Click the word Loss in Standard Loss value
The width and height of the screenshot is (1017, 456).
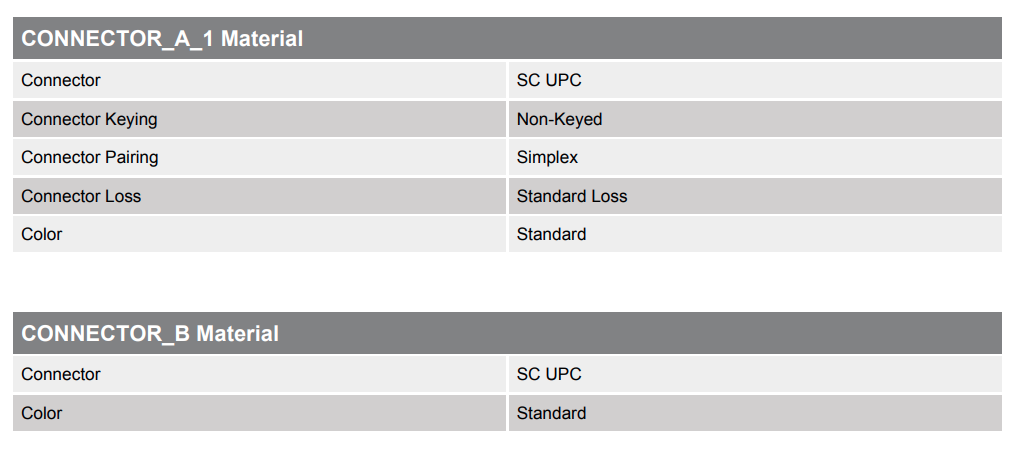(609, 196)
